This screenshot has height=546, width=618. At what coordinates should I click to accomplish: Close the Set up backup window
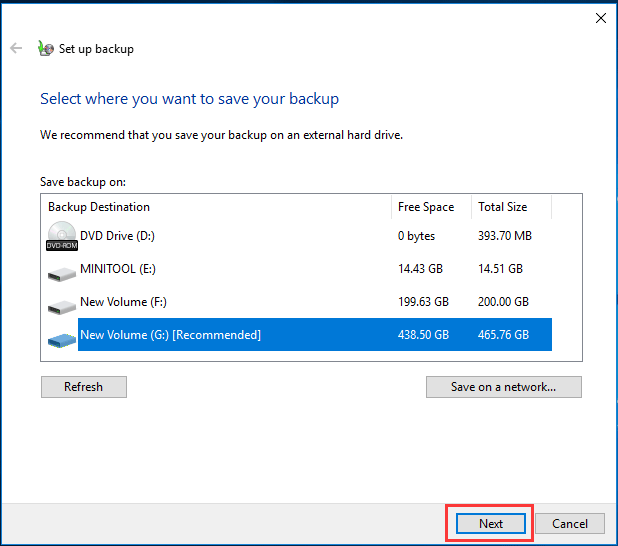[600, 18]
